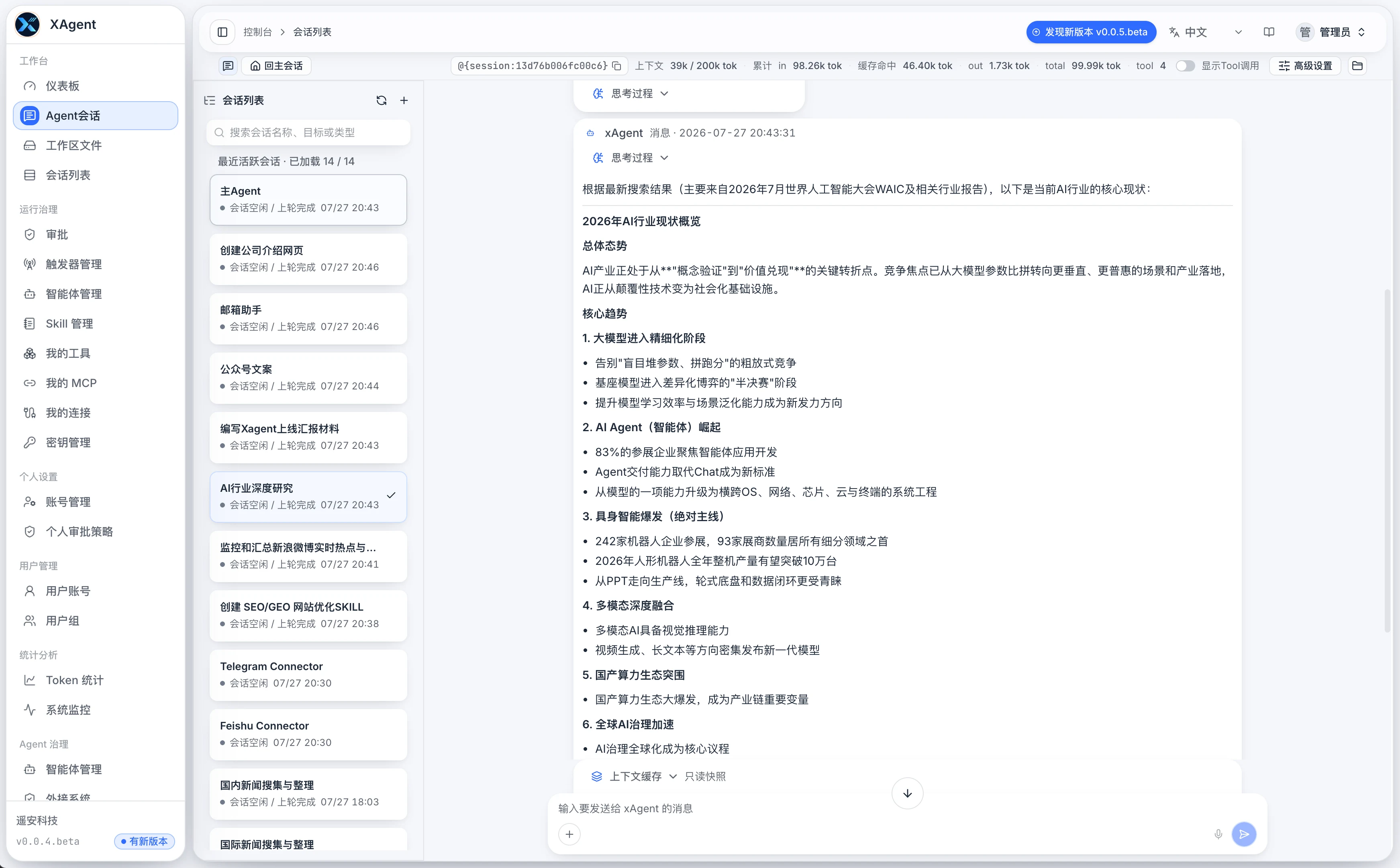Open Agent会话 in the sidebar
This screenshot has width=1400, height=868.
click(95, 115)
